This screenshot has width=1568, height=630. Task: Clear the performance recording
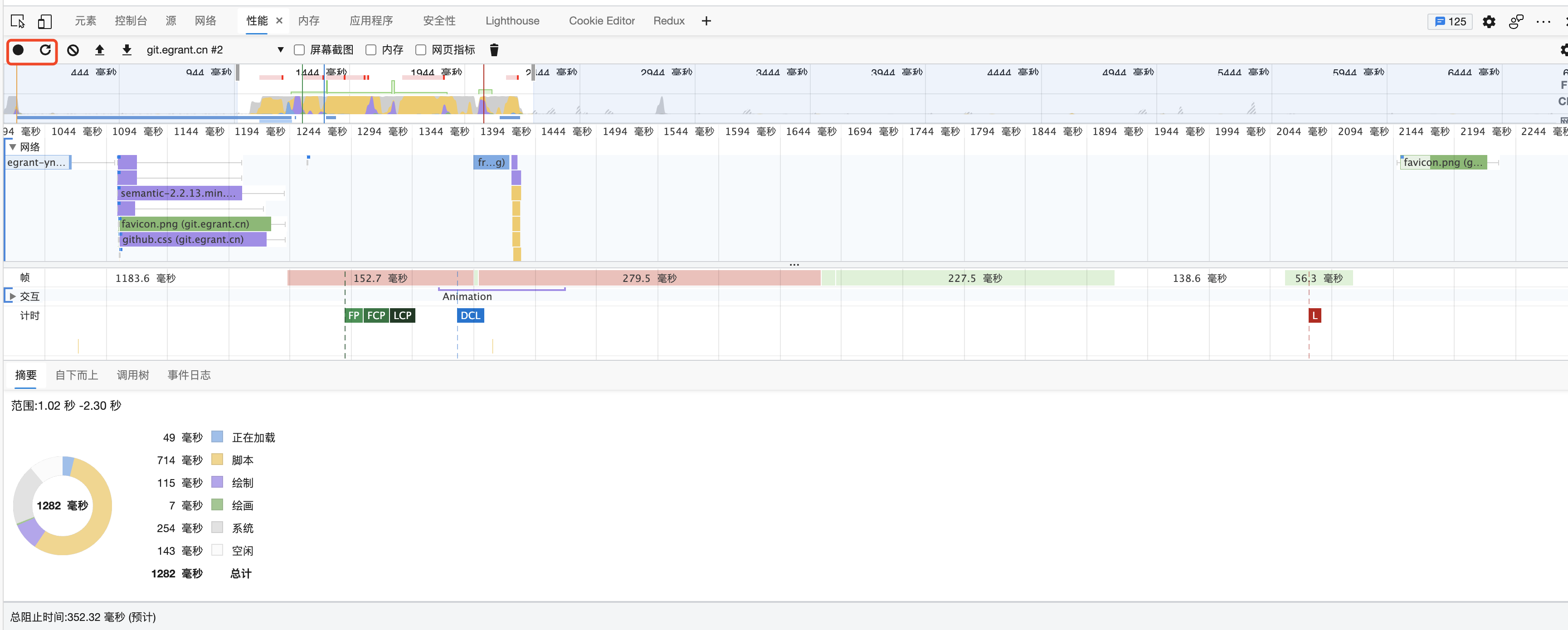point(73,50)
